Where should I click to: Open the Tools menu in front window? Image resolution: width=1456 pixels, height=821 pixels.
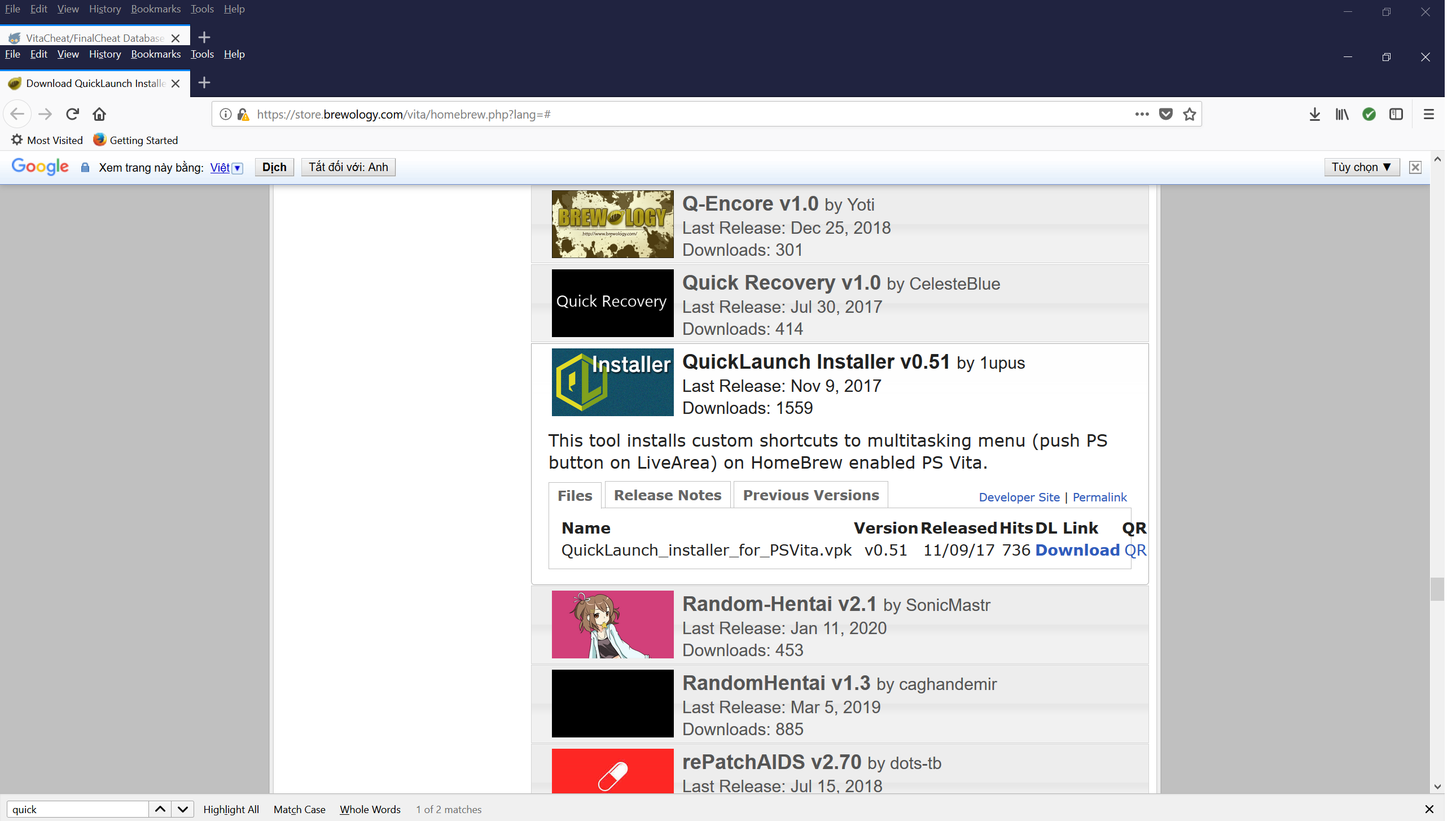pos(202,54)
